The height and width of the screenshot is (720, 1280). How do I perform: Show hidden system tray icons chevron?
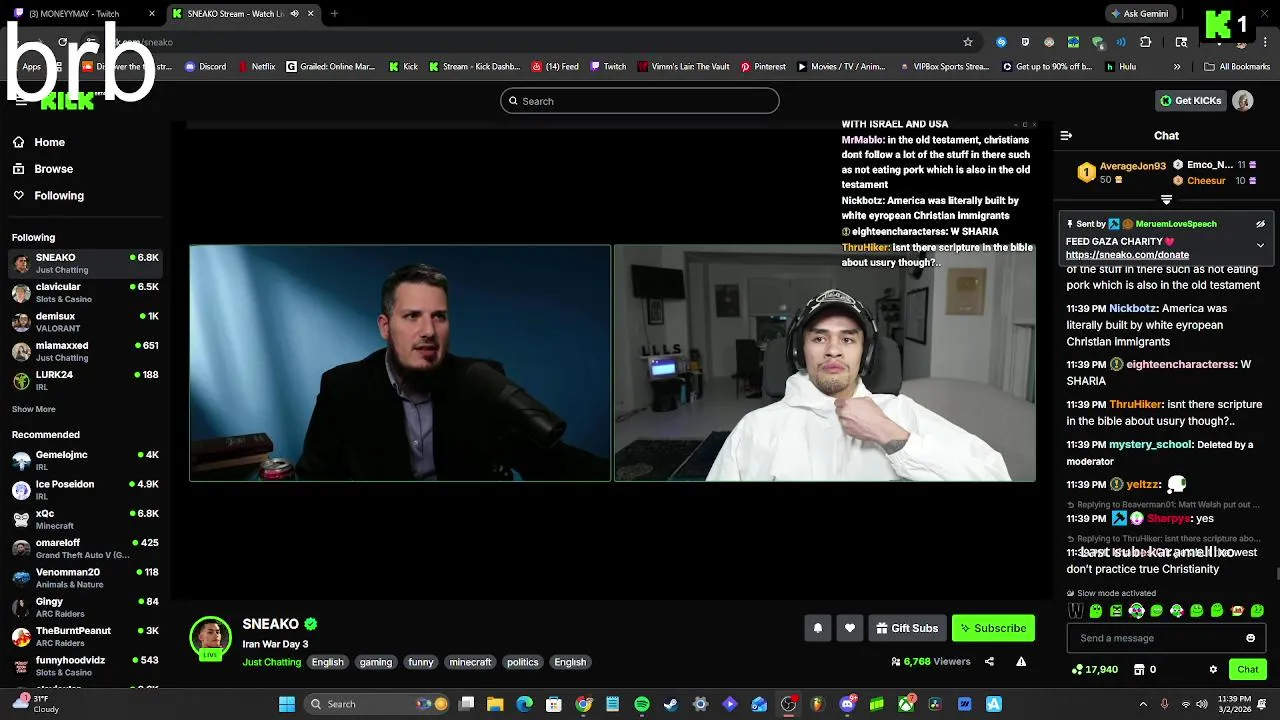coord(1144,704)
